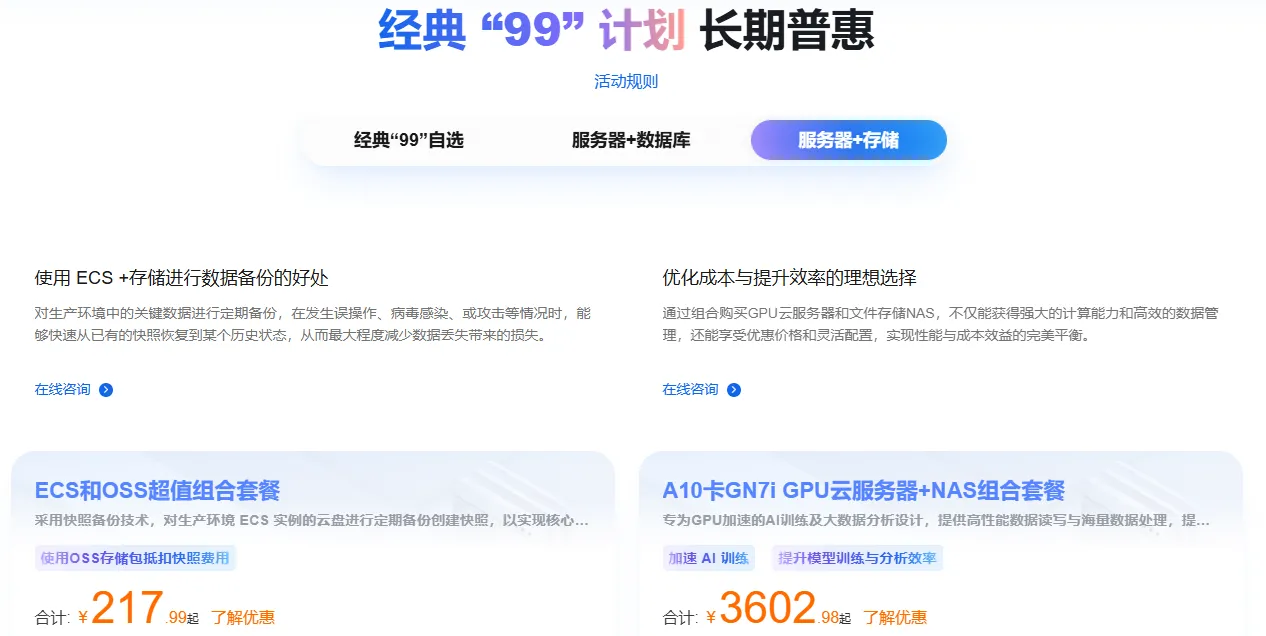
Task: Select the 服务器+存储 tab
Action: (848, 140)
